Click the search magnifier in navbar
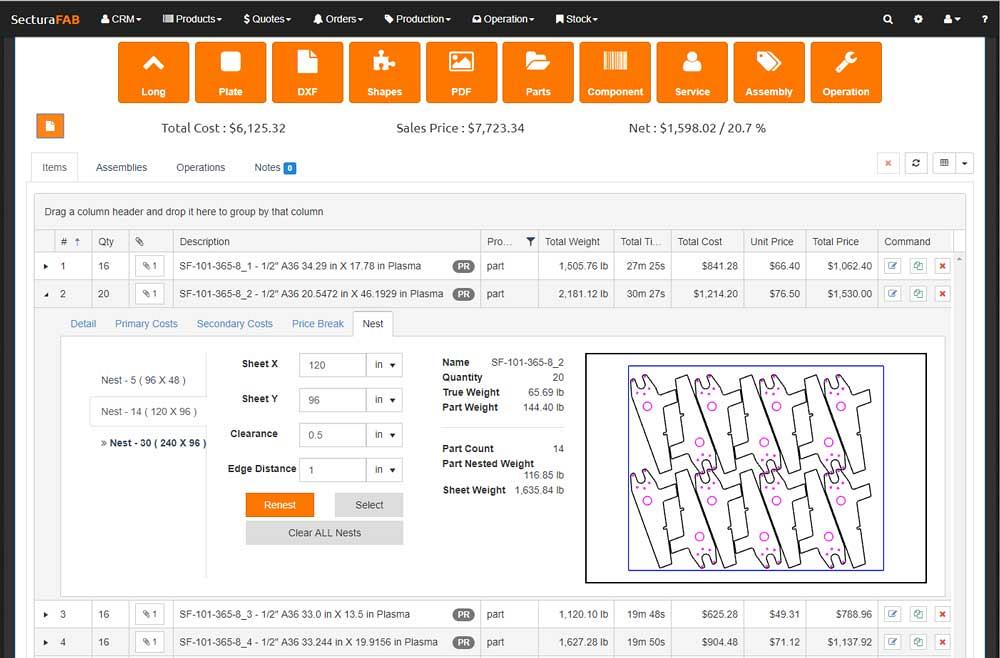The image size is (1000, 658). [888, 19]
